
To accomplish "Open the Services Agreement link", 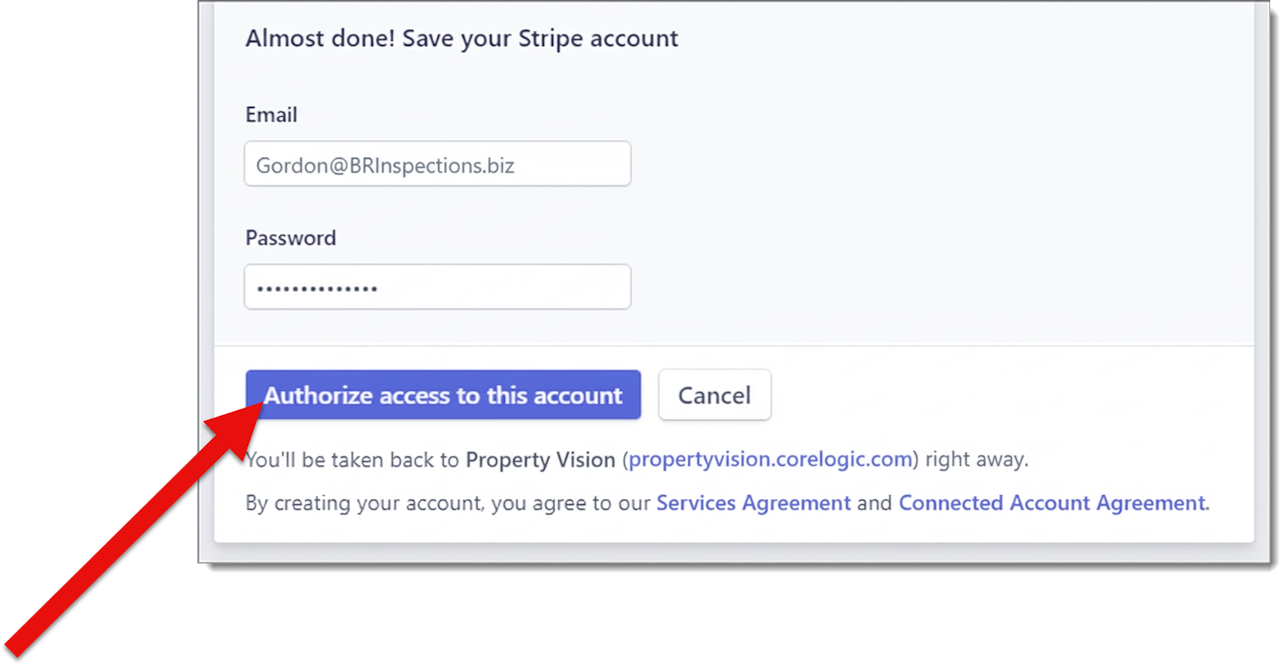I will (753, 503).
